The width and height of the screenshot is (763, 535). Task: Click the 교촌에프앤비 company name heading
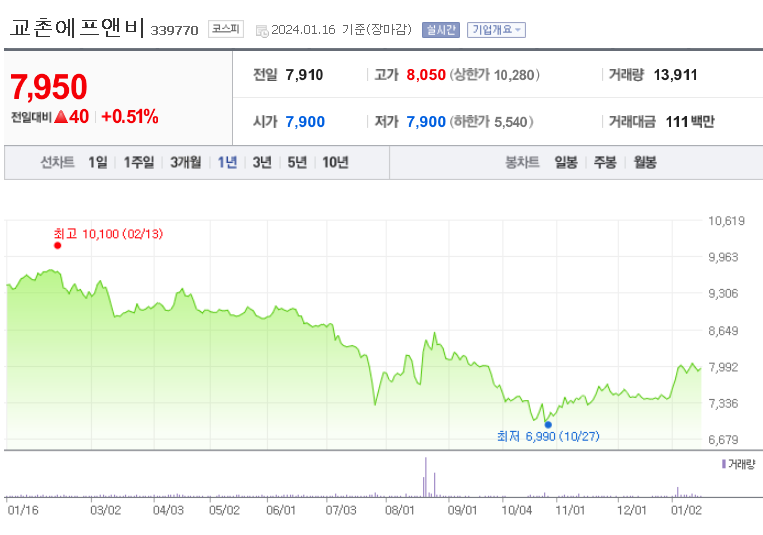[77, 28]
